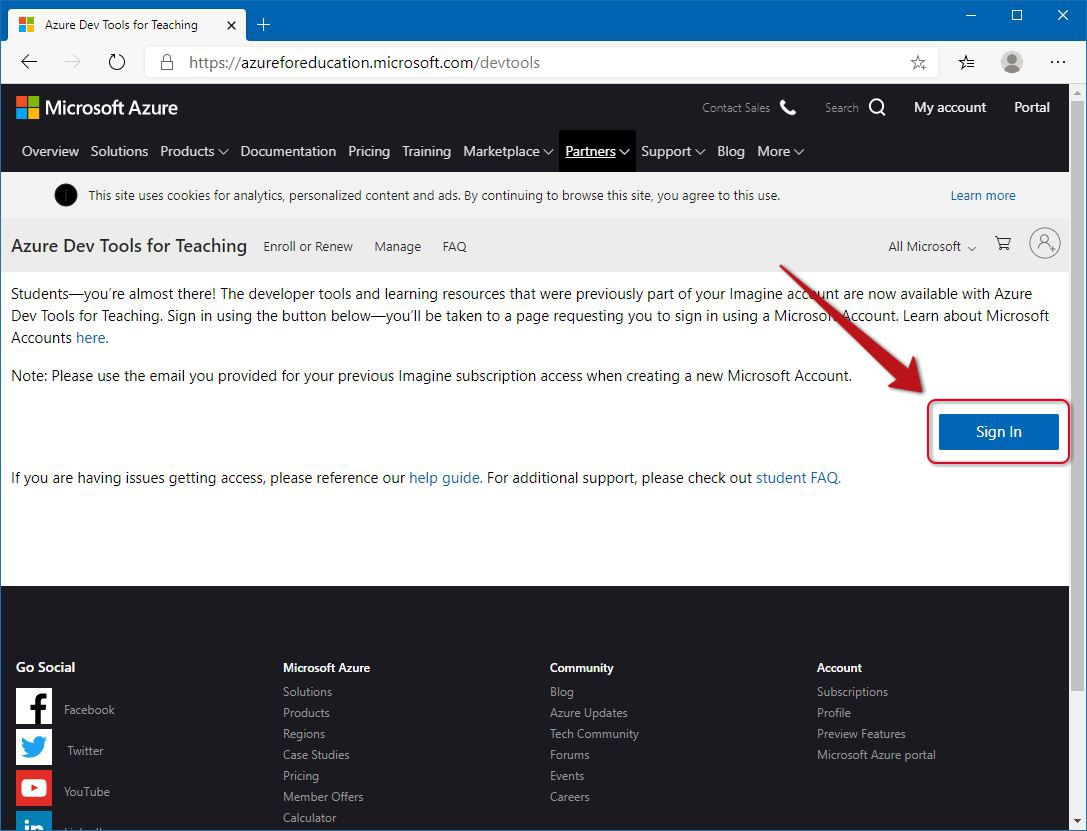1087x831 pixels.
Task: Click the browser back arrow
Action: (29, 62)
